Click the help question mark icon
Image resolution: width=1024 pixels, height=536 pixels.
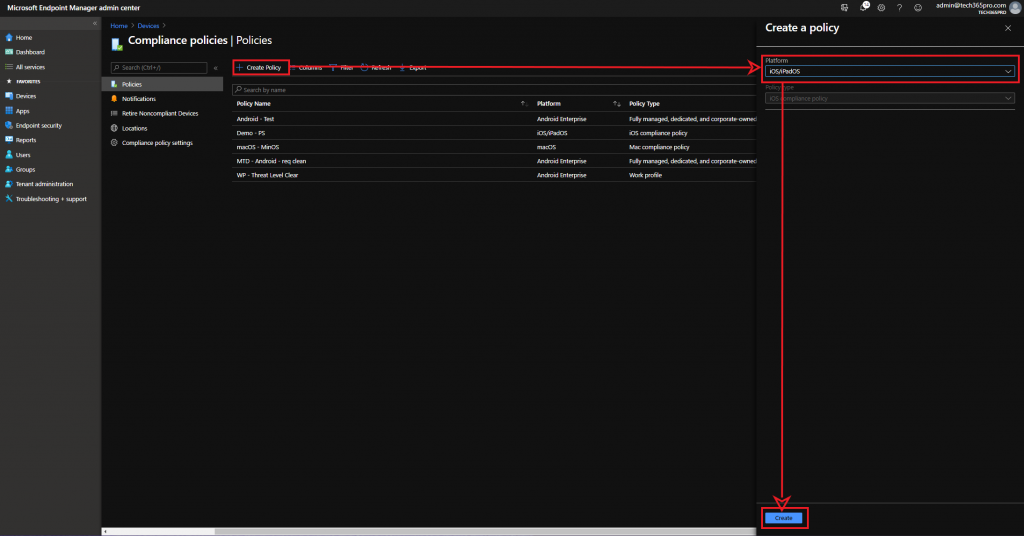[x=899, y=7]
